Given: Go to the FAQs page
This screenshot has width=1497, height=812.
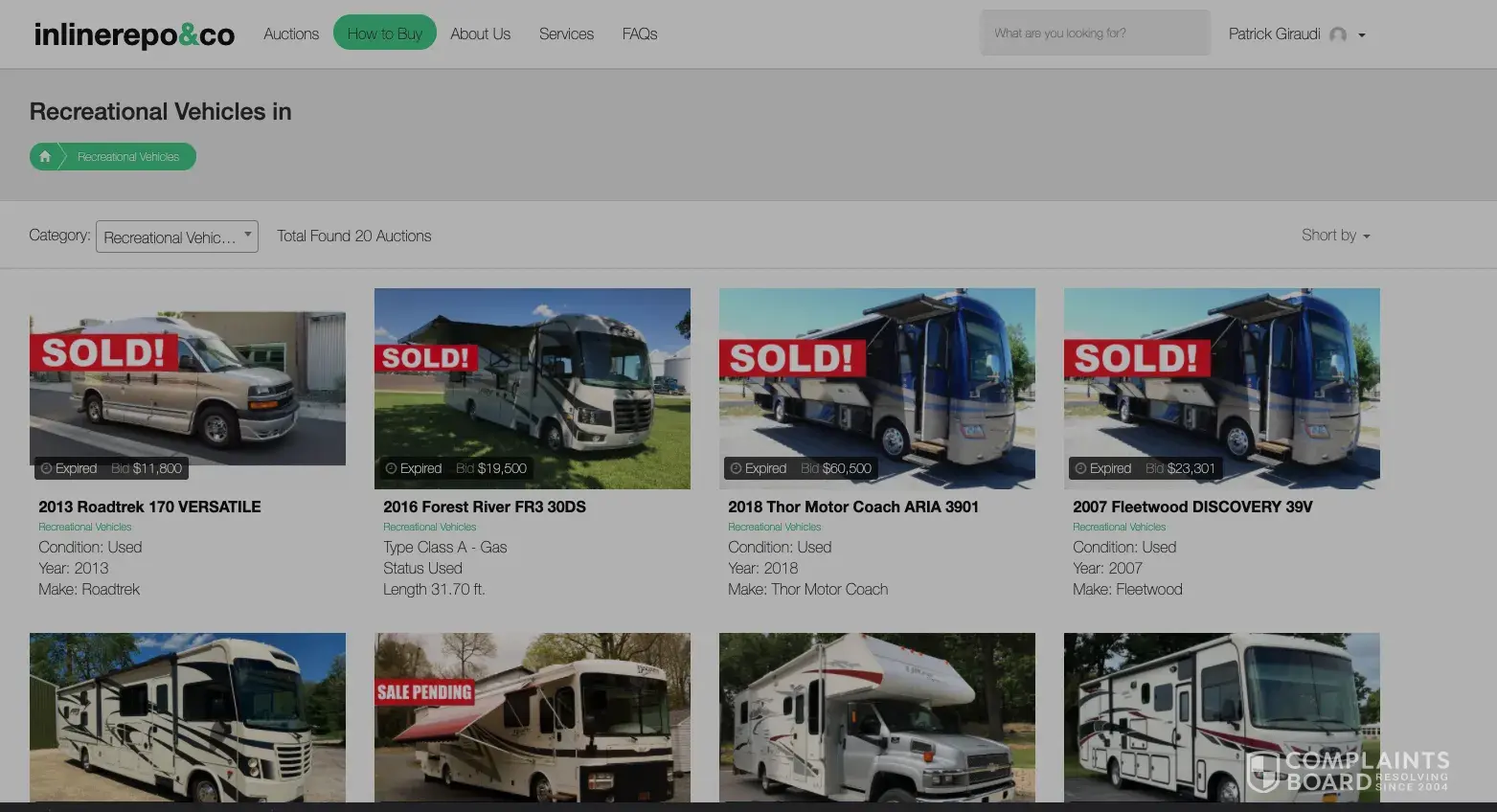Looking at the screenshot, I should [x=640, y=34].
